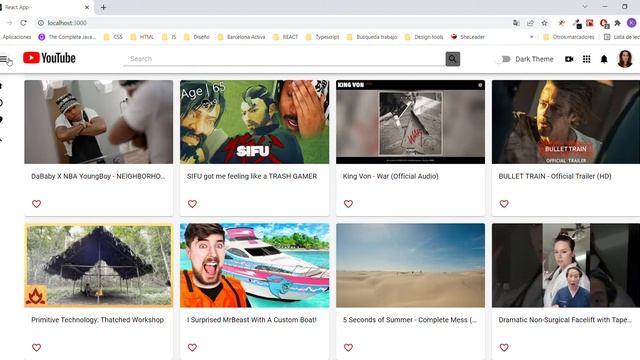Open the JS bookmarks folder
Screen dimensions: 640x360
coord(169,37)
